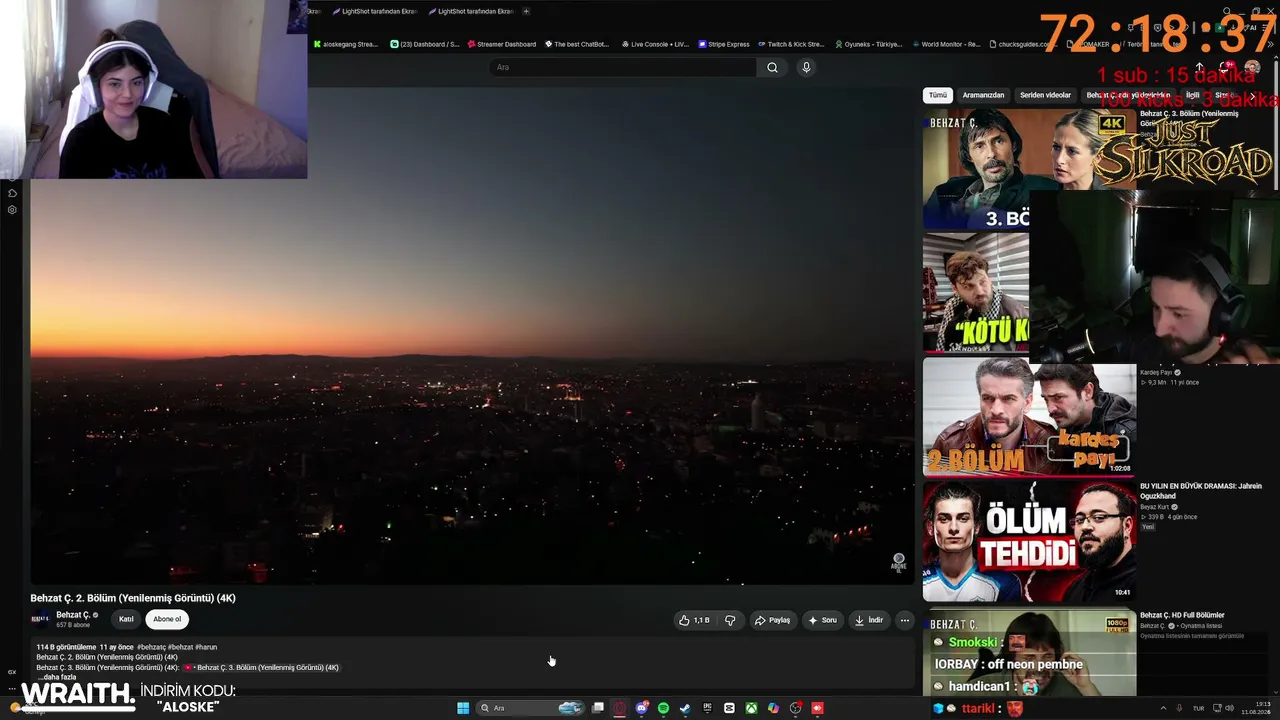The height and width of the screenshot is (720, 1280).
Task: Open the ÖLÜM TEHDİDİ video thumbnail
Action: pos(1029,542)
